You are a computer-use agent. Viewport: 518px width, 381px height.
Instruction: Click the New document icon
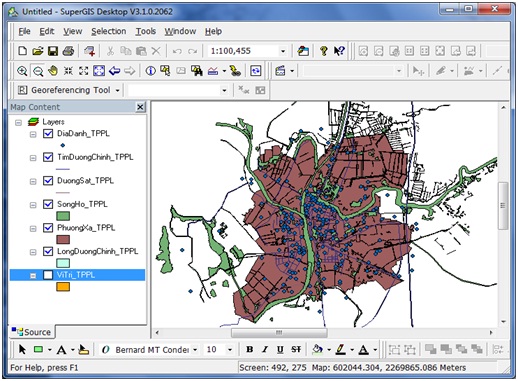coord(22,51)
